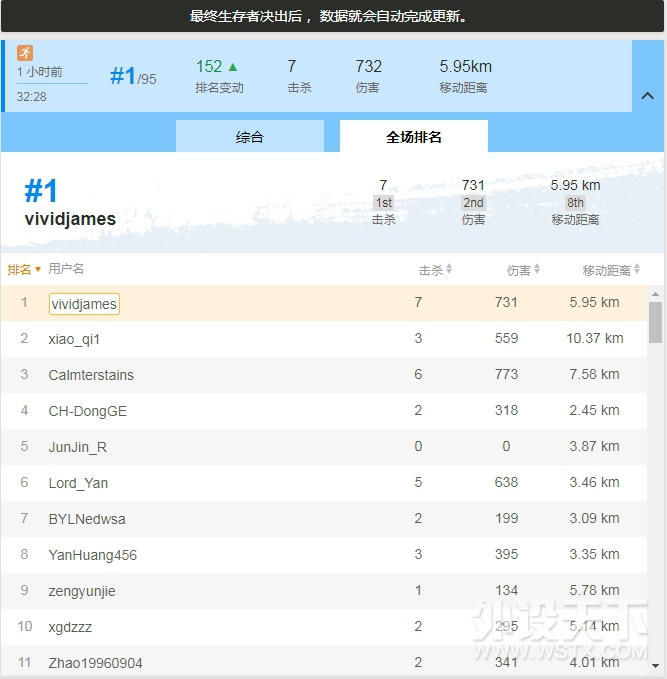The height and width of the screenshot is (679, 667).
Task: Click the 8th badge under distance
Action: pos(575,203)
